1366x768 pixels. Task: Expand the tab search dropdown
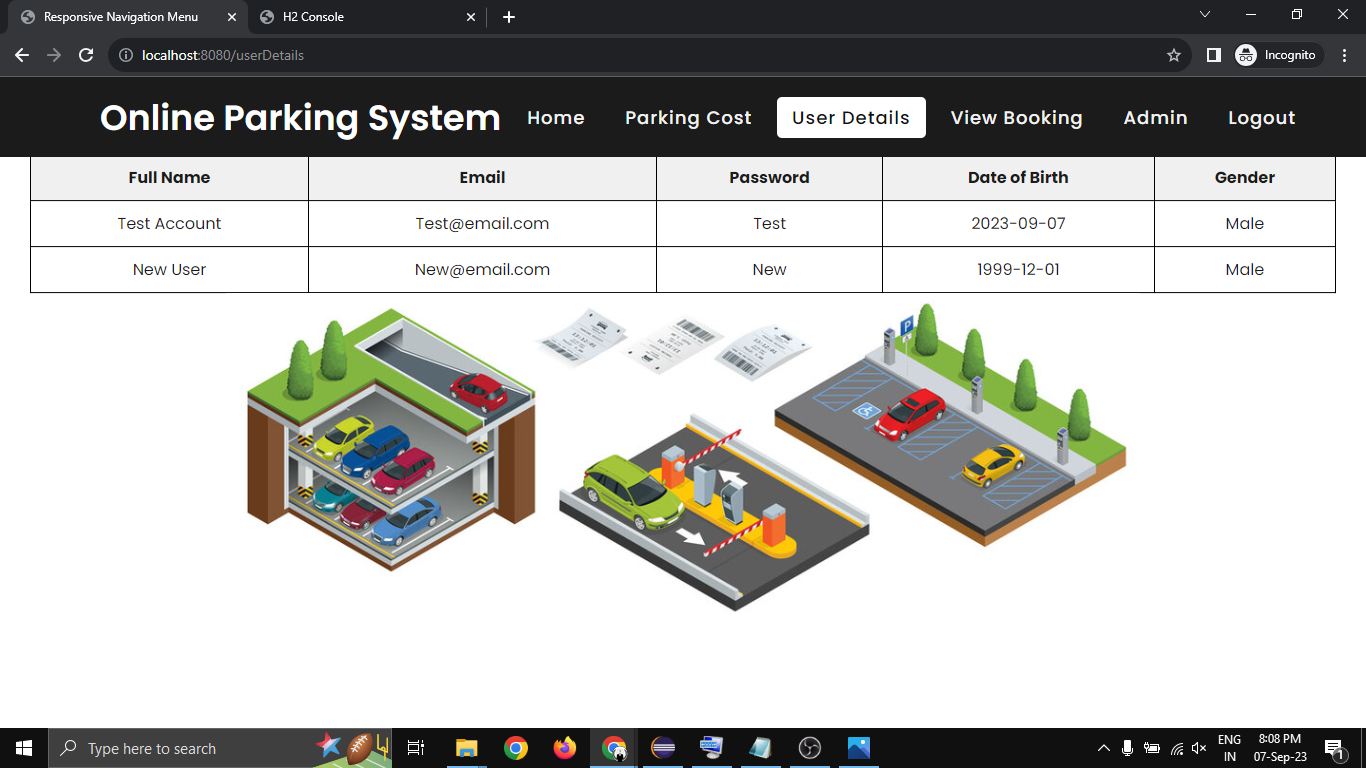click(x=1205, y=15)
